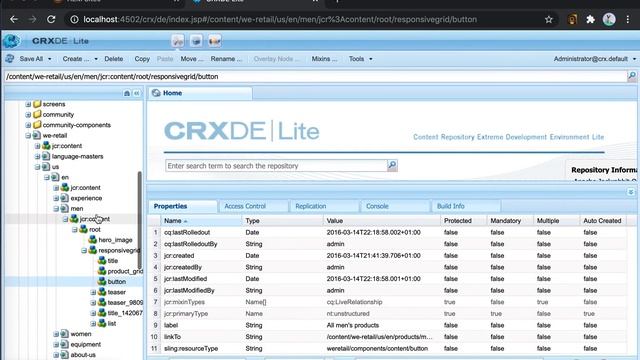Click the magnifier beside the path field

631,76
